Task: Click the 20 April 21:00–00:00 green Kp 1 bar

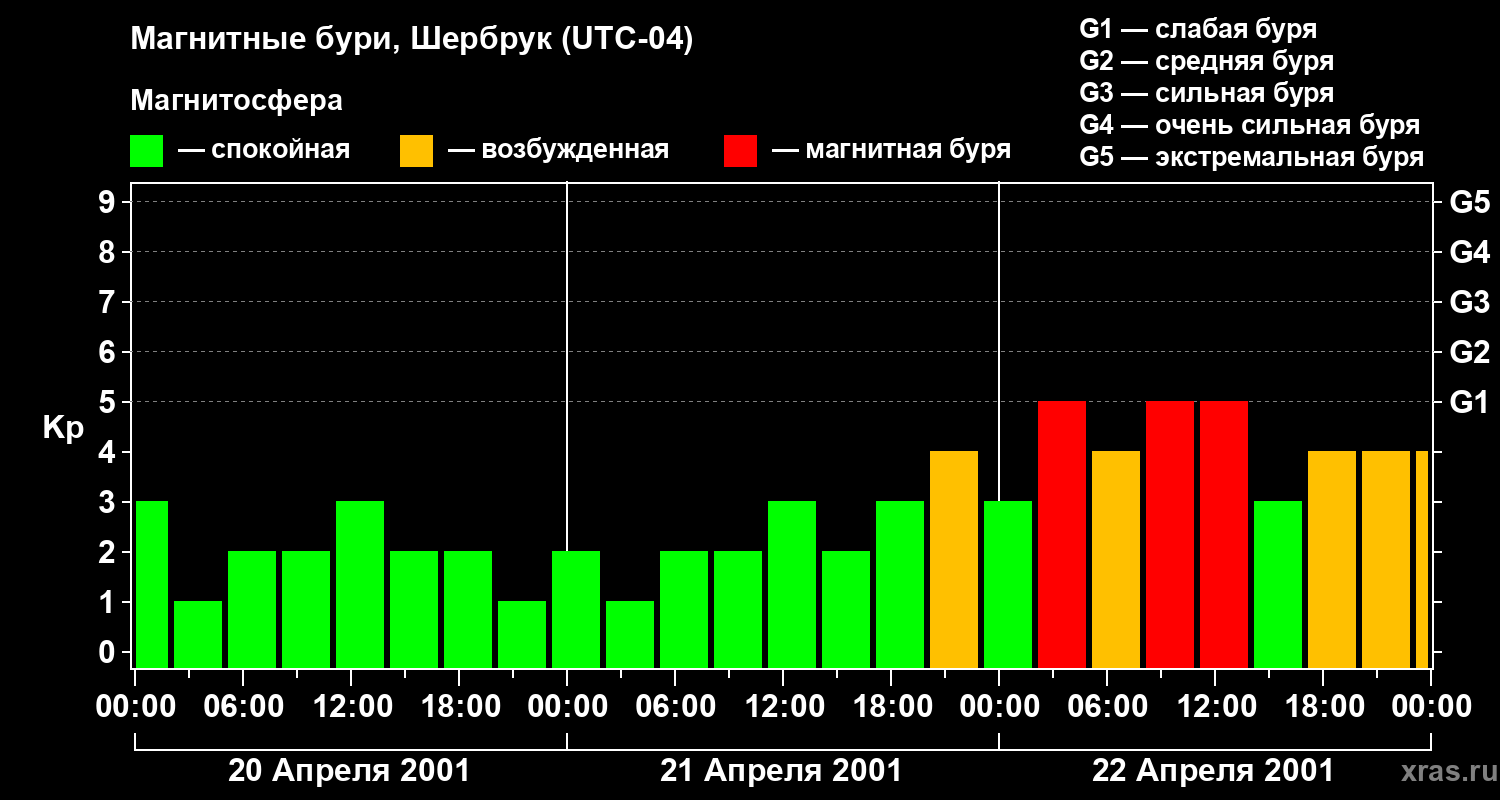Action: 522,634
